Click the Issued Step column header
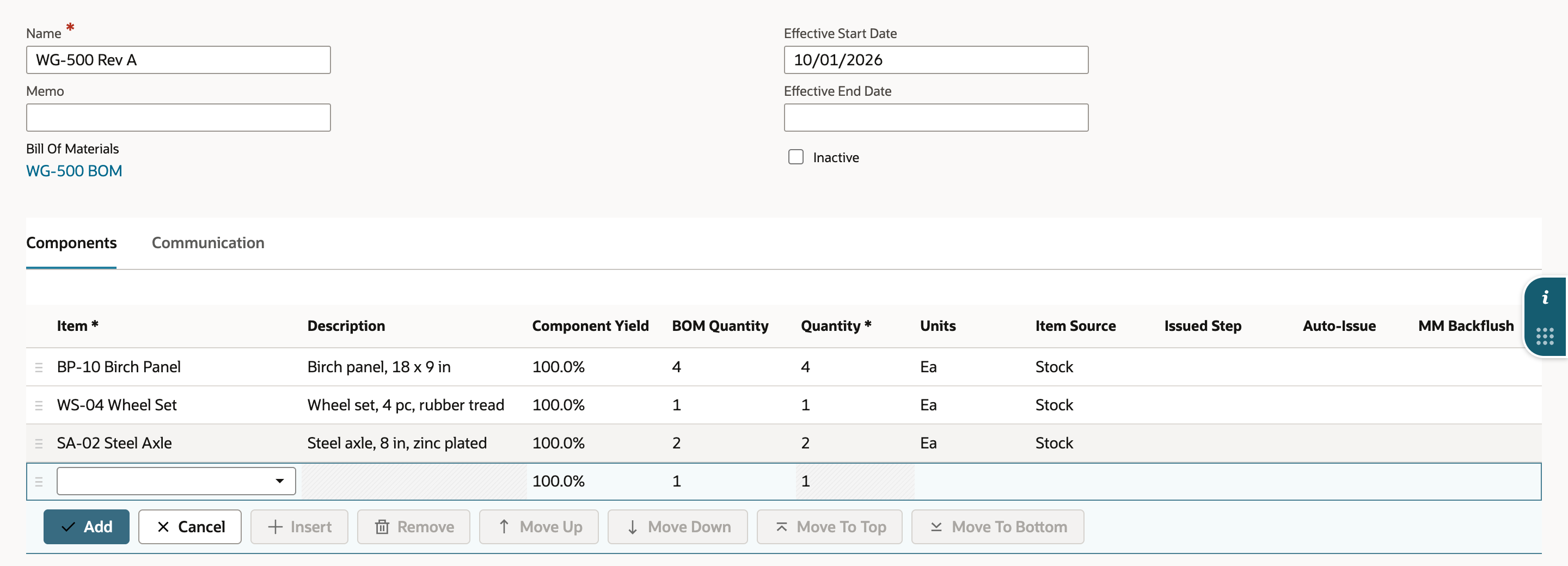Viewport: 1568px width, 566px height. point(1203,326)
